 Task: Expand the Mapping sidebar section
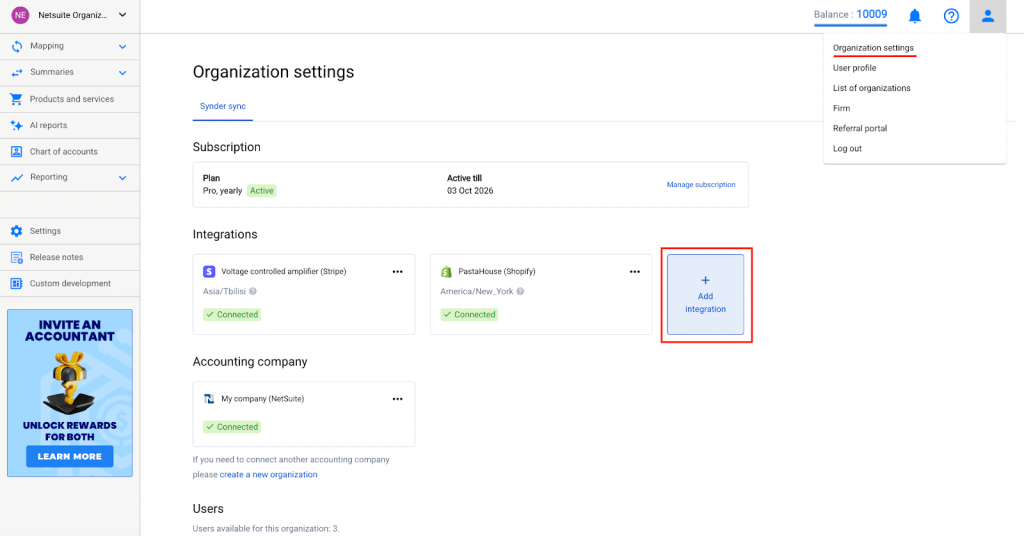coord(122,46)
